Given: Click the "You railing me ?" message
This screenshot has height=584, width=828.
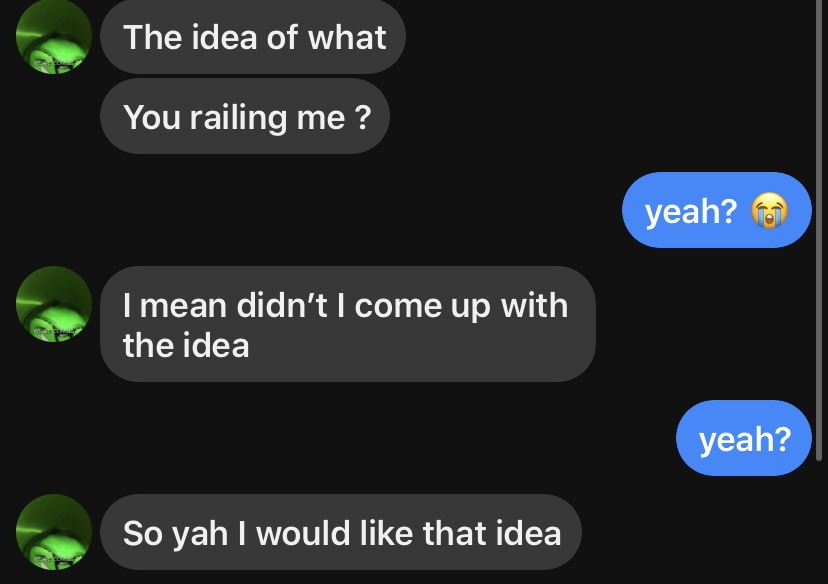Looking at the screenshot, I should pyautogui.click(x=245, y=116).
